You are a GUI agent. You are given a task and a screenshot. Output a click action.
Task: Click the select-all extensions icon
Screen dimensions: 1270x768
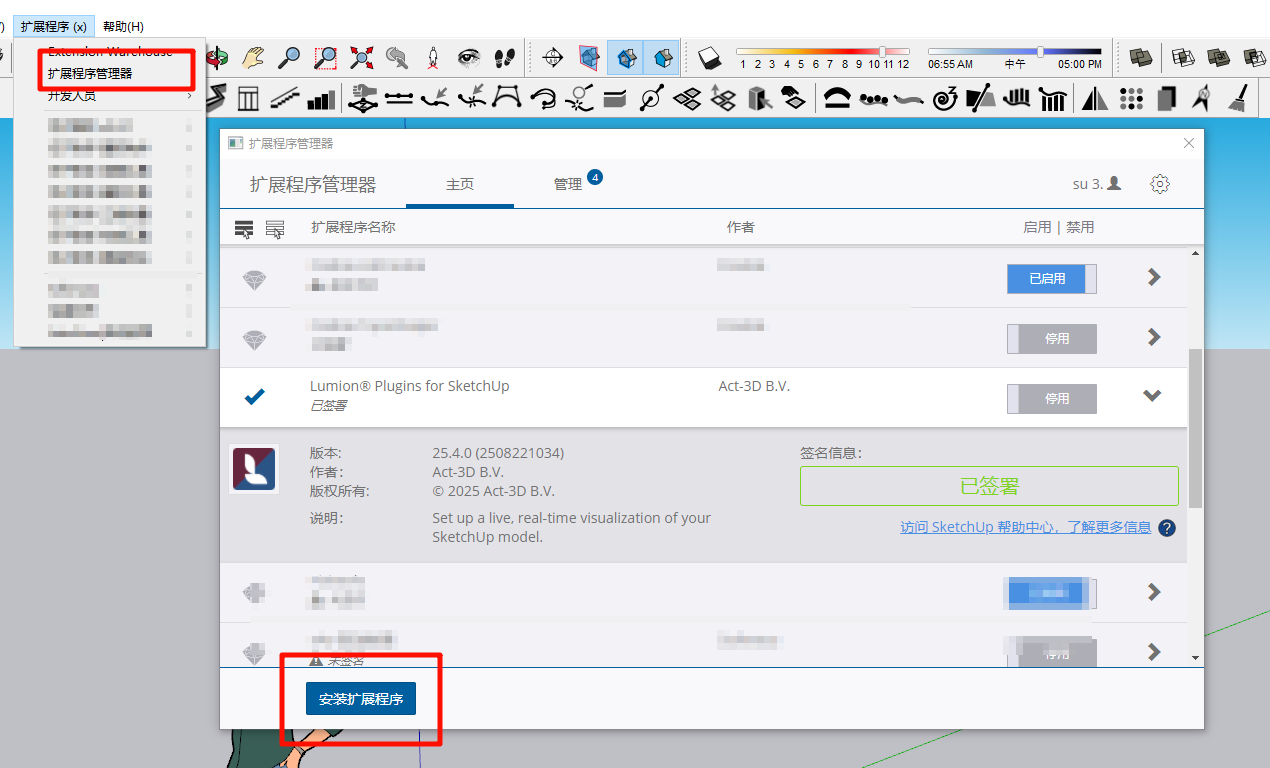click(244, 229)
